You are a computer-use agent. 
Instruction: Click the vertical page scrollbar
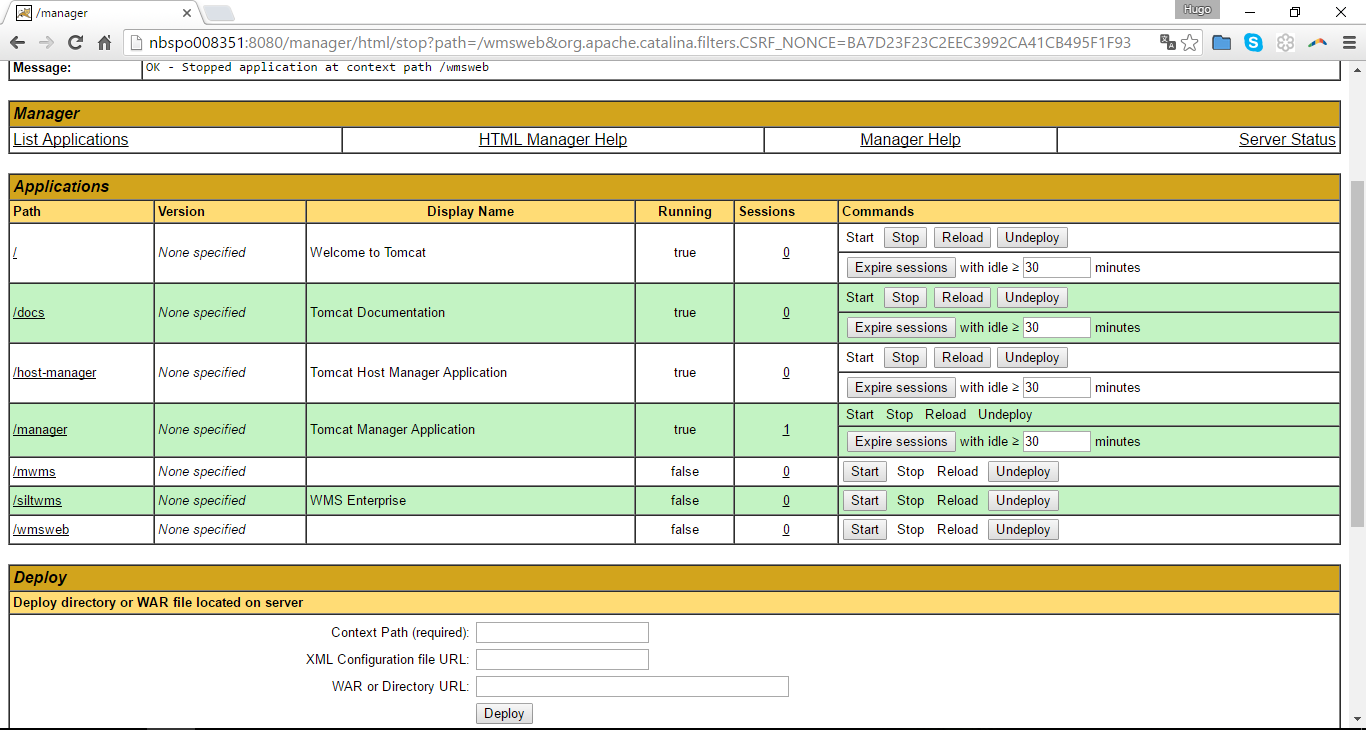pyautogui.click(x=1357, y=354)
